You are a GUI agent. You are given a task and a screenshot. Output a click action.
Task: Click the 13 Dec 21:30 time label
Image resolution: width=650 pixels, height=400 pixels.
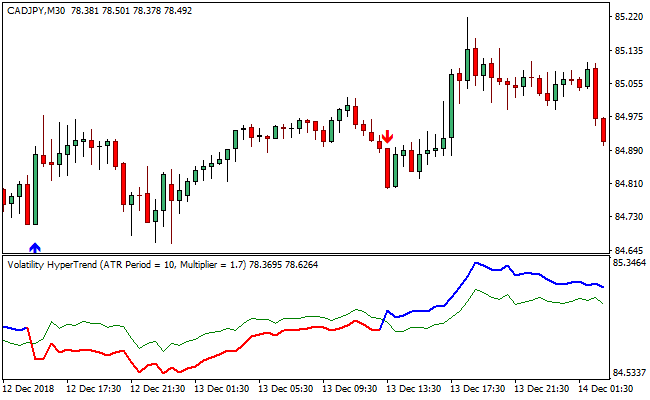pyautogui.click(x=541, y=389)
